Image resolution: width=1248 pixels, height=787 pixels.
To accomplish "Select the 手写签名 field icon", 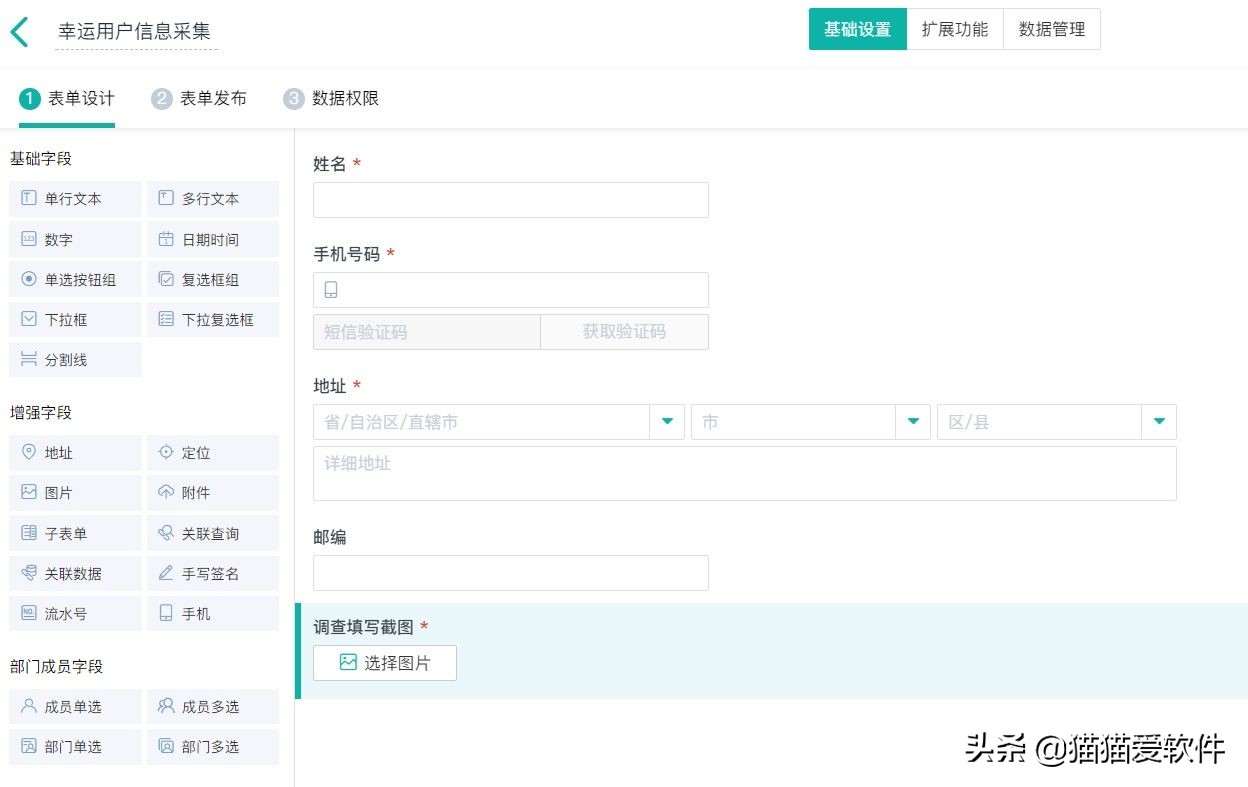I will click(213, 572).
